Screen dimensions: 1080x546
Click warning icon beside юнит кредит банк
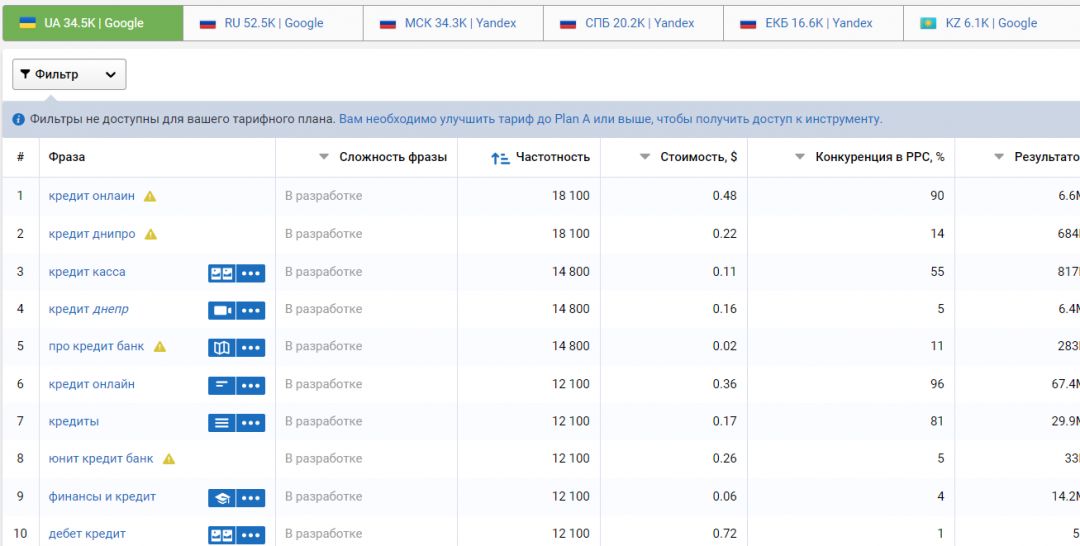(x=169, y=459)
